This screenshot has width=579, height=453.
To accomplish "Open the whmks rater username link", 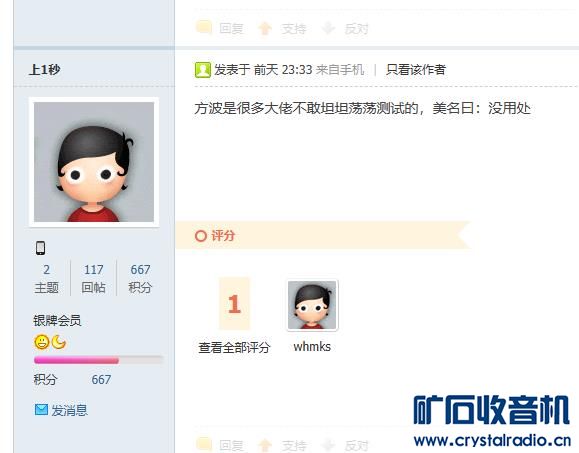I will pyautogui.click(x=312, y=347).
